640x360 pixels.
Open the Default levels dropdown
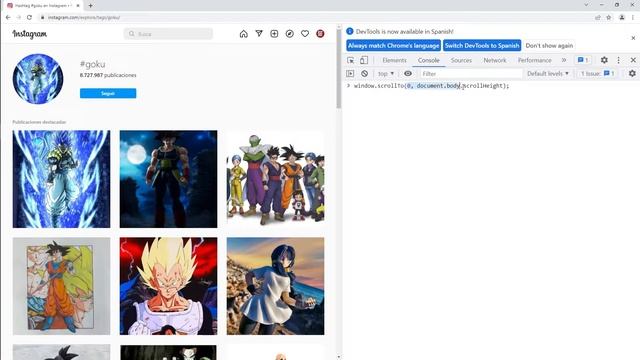click(x=548, y=73)
